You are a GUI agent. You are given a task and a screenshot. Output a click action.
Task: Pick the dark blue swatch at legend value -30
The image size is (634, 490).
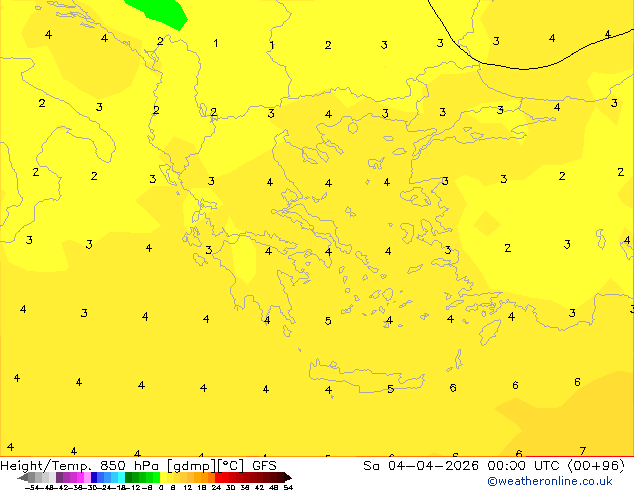[94, 477]
